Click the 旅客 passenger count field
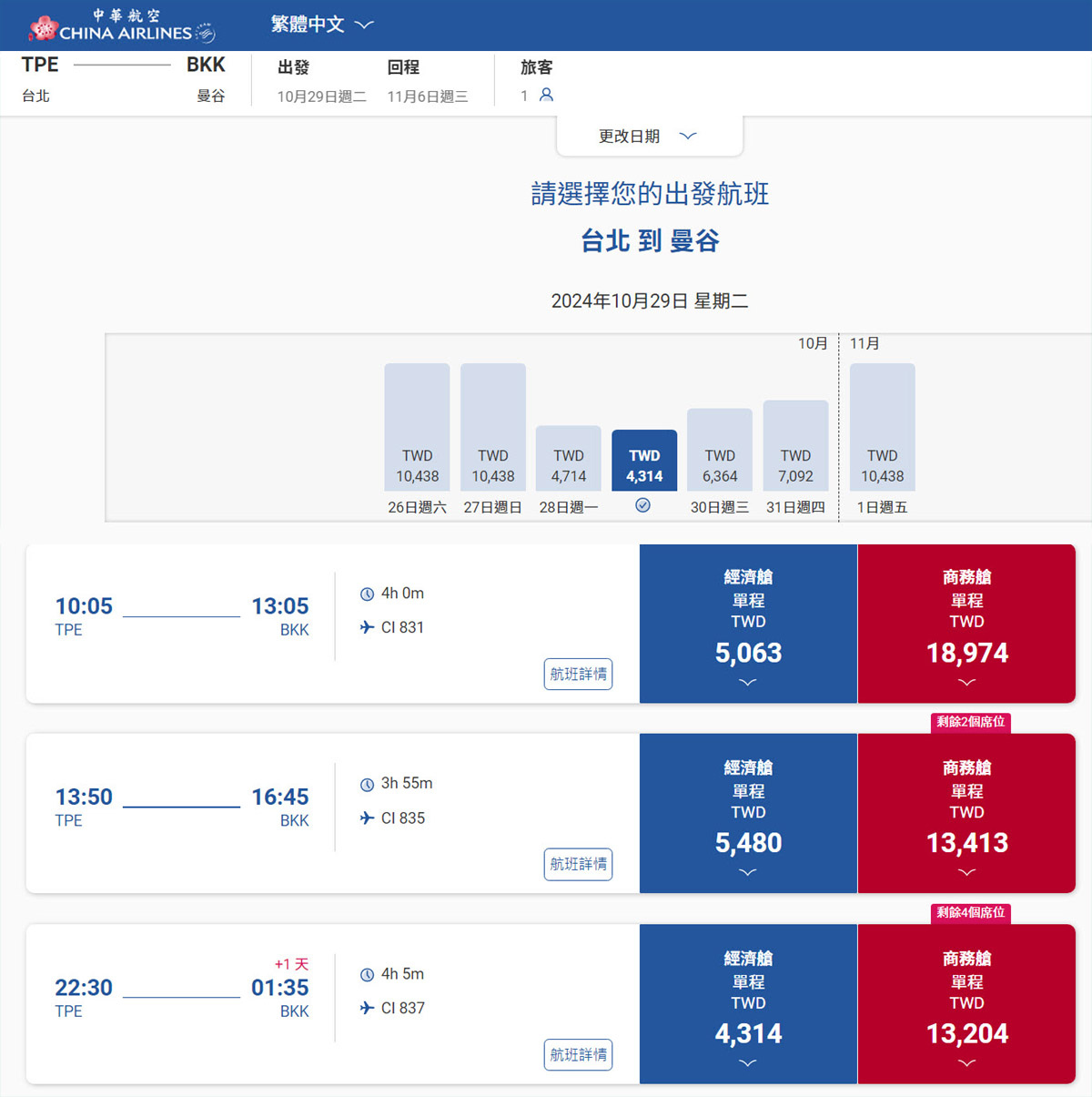 tap(537, 81)
